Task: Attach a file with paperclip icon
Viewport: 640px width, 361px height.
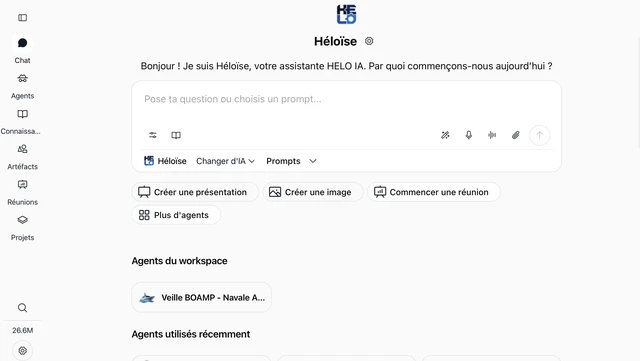Action: coord(516,135)
